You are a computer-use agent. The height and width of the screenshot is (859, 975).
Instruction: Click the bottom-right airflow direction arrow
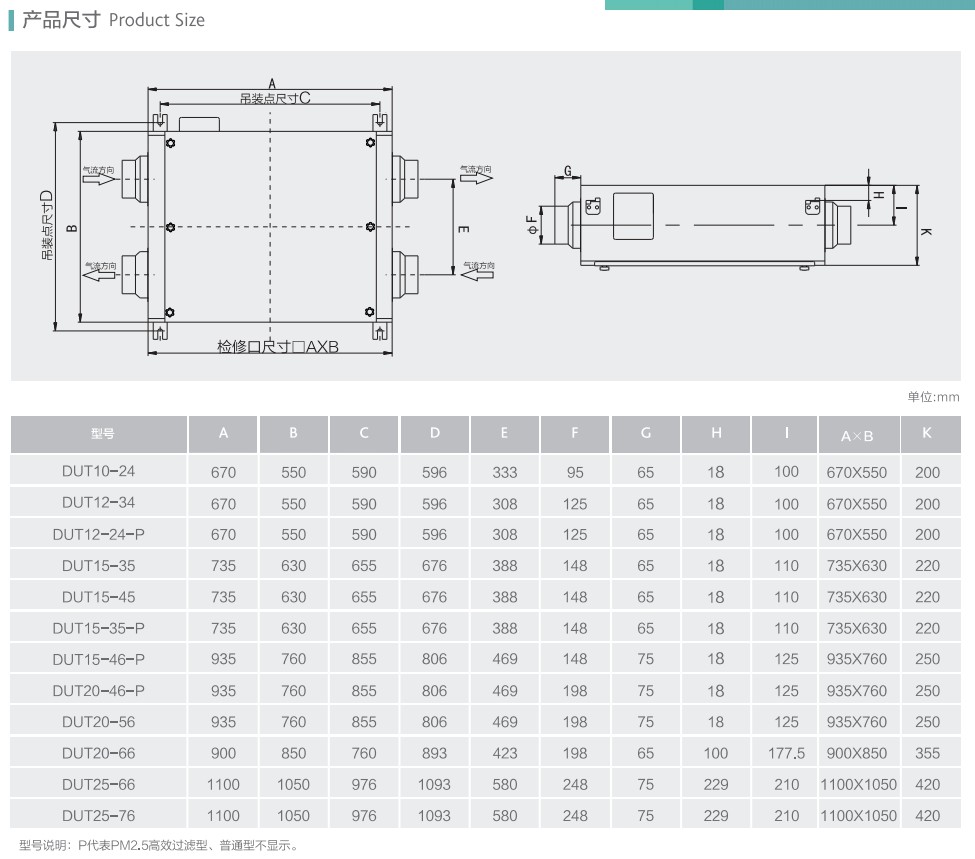click(476, 276)
